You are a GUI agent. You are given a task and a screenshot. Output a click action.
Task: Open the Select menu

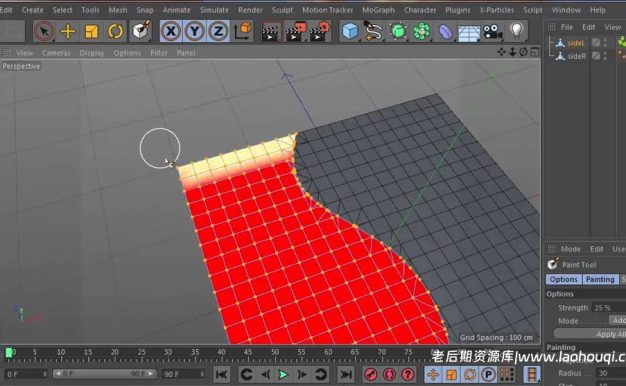(x=62, y=10)
